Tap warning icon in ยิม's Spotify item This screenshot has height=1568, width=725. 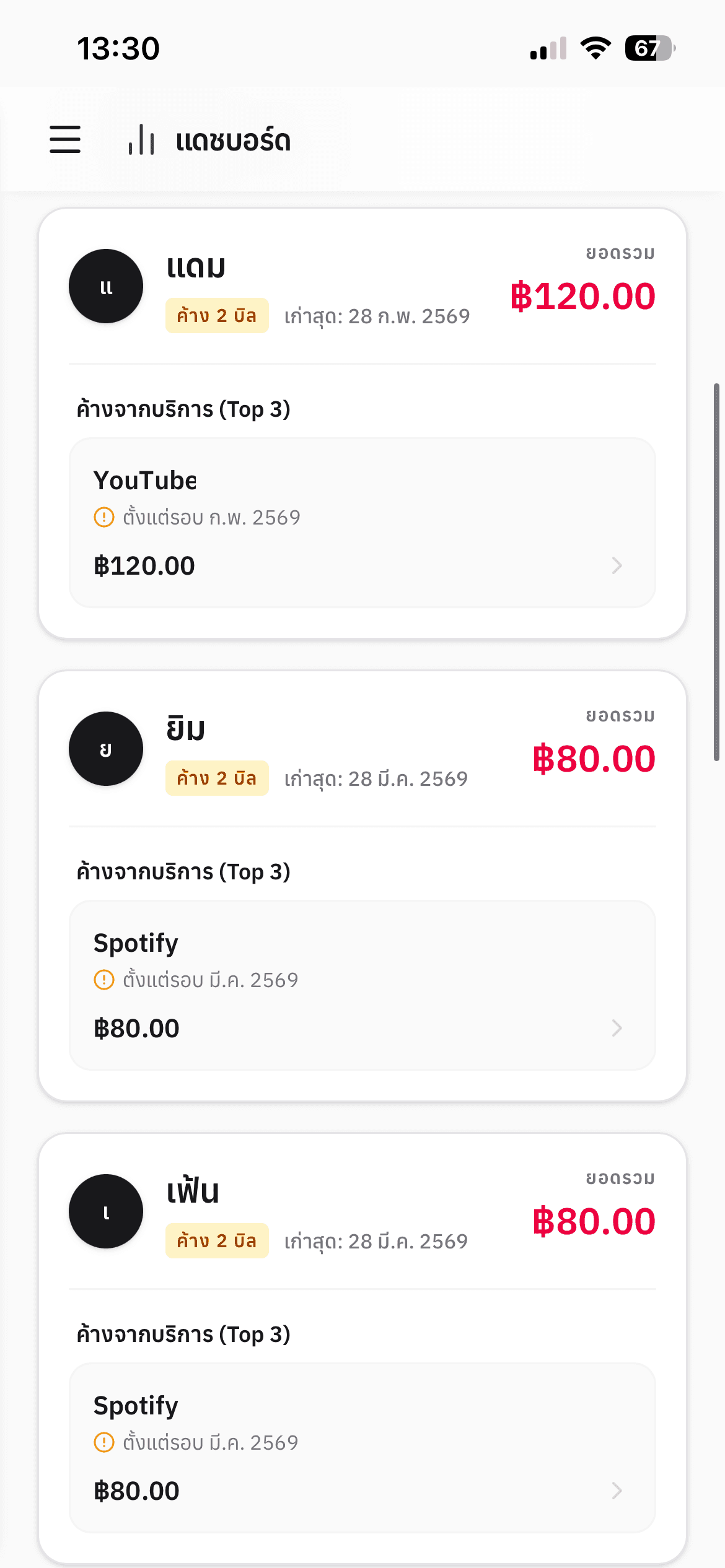coord(104,980)
